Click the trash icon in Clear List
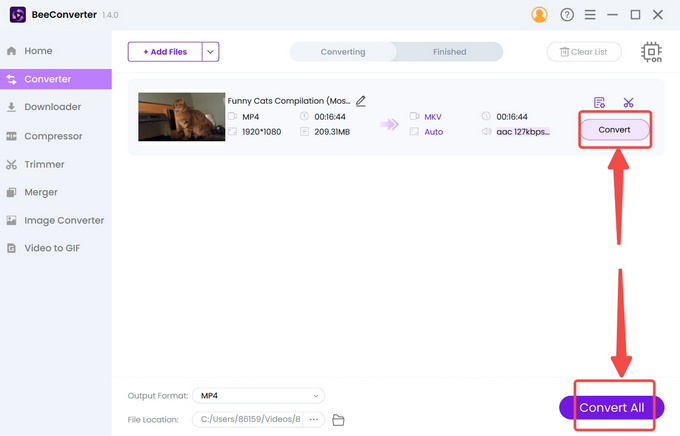 [564, 52]
